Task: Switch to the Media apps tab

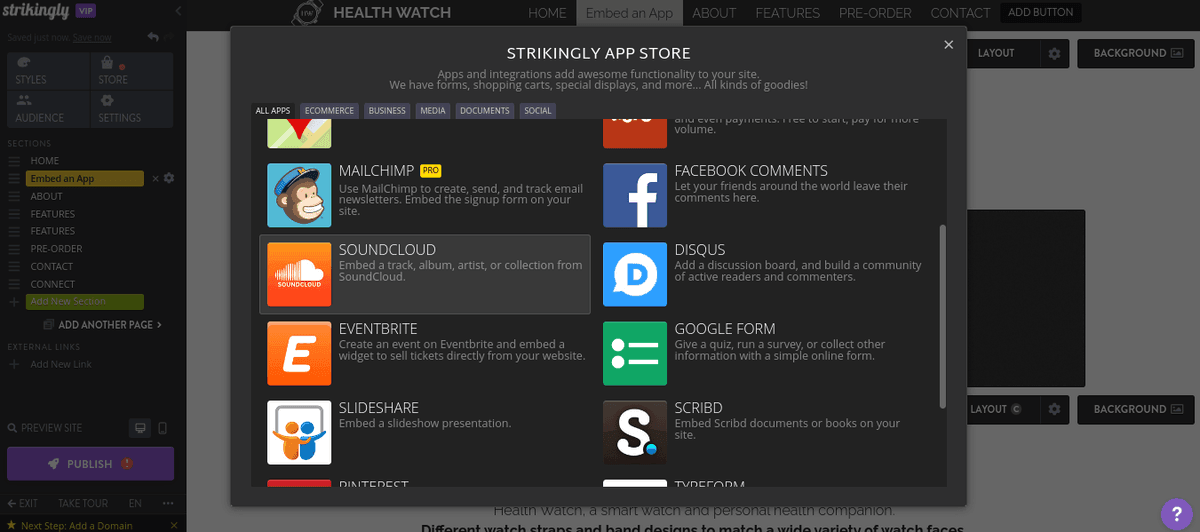Action: [x=433, y=111]
